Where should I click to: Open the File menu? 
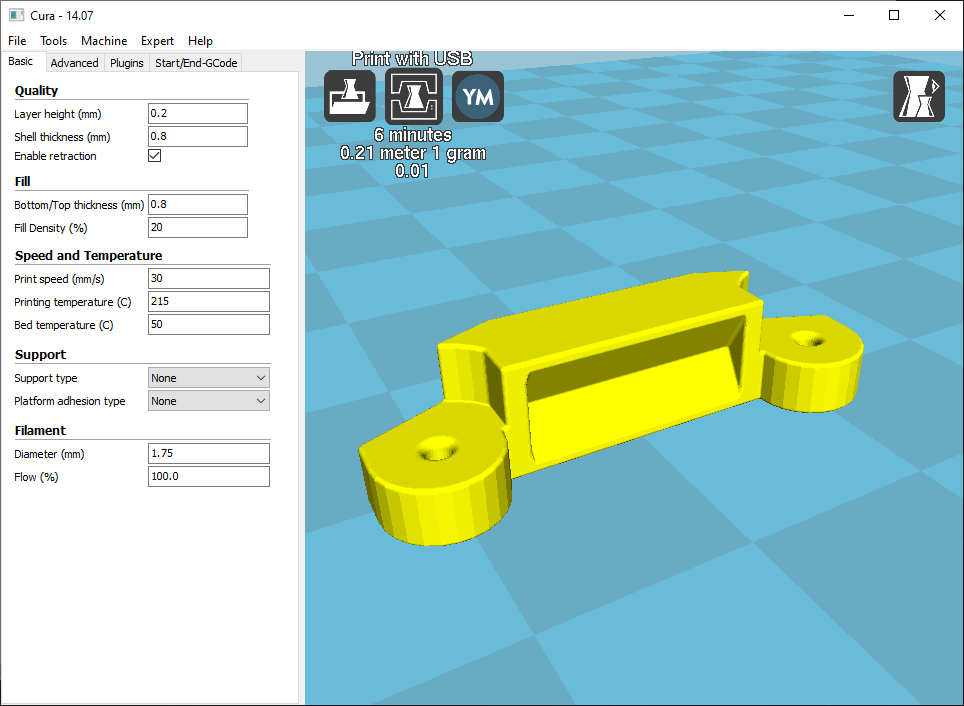point(17,41)
